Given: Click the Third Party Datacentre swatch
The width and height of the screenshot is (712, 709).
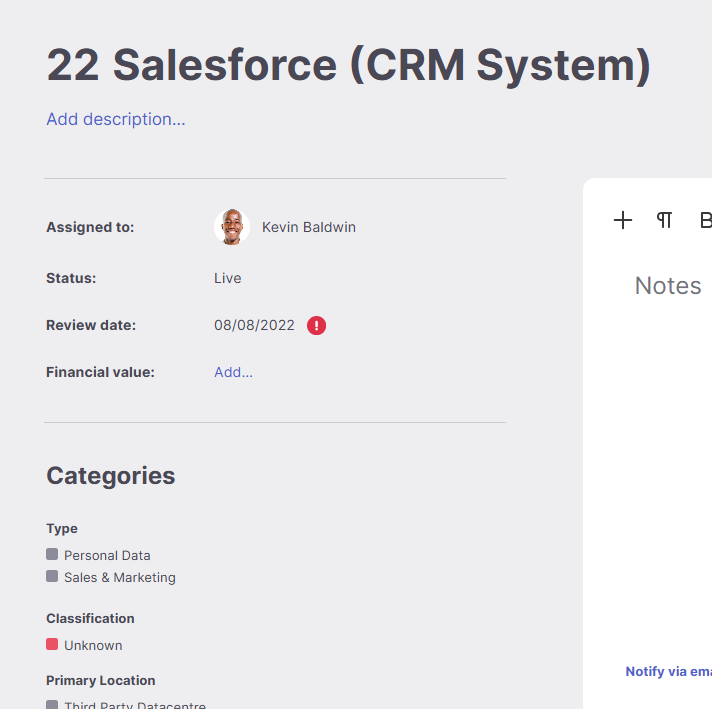Looking at the screenshot, I should (x=52, y=704).
